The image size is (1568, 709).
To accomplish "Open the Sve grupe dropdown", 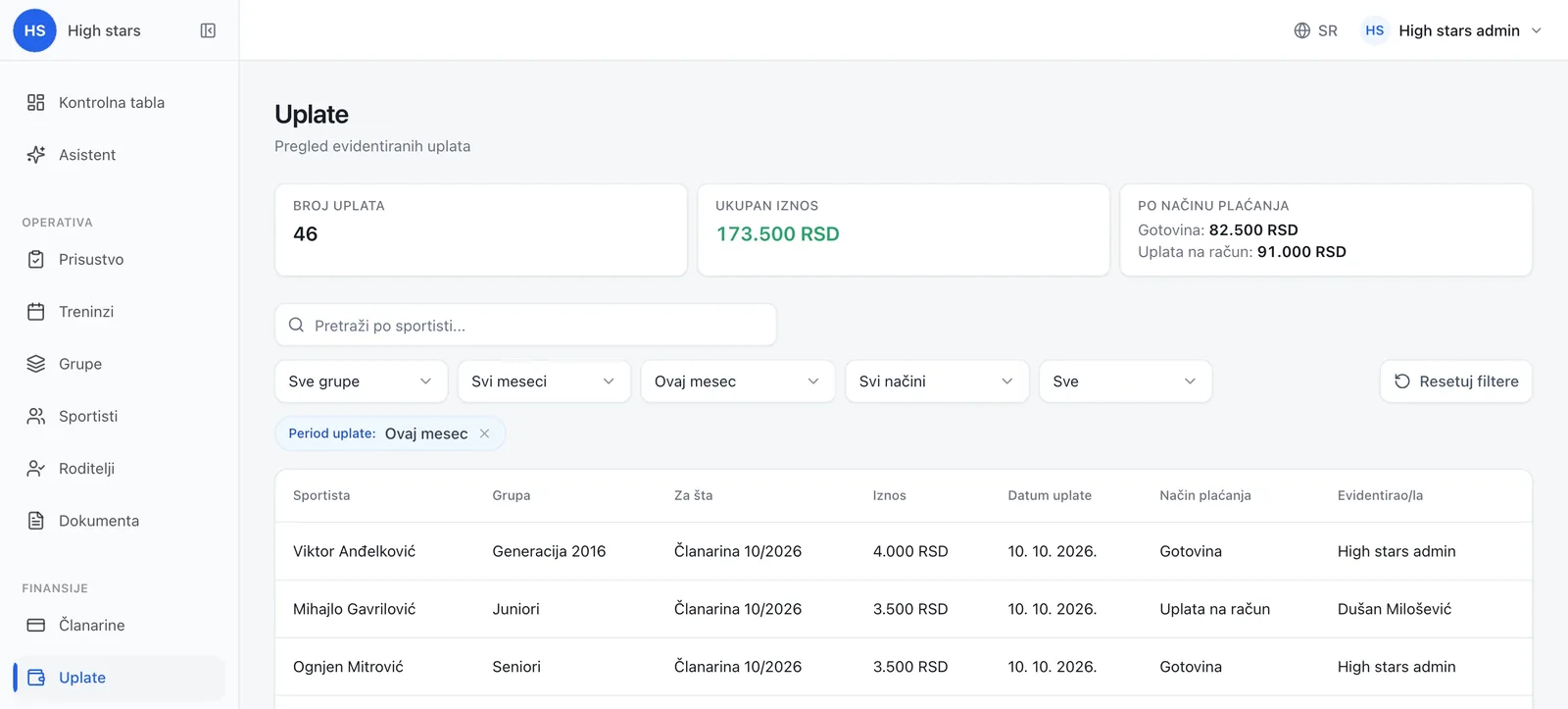I will [x=361, y=381].
